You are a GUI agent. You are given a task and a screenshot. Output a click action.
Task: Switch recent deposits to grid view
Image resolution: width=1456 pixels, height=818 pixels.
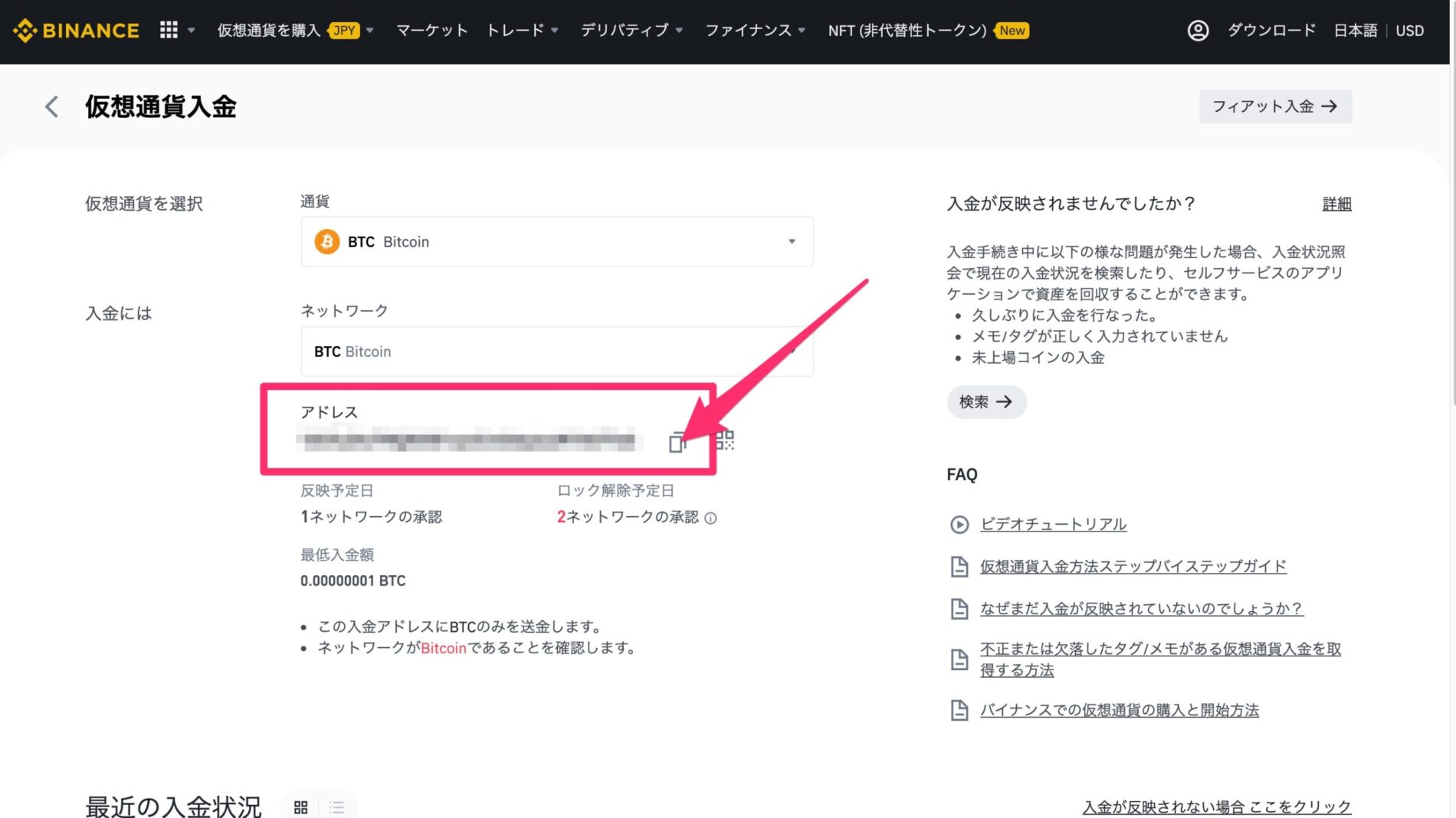coord(300,807)
